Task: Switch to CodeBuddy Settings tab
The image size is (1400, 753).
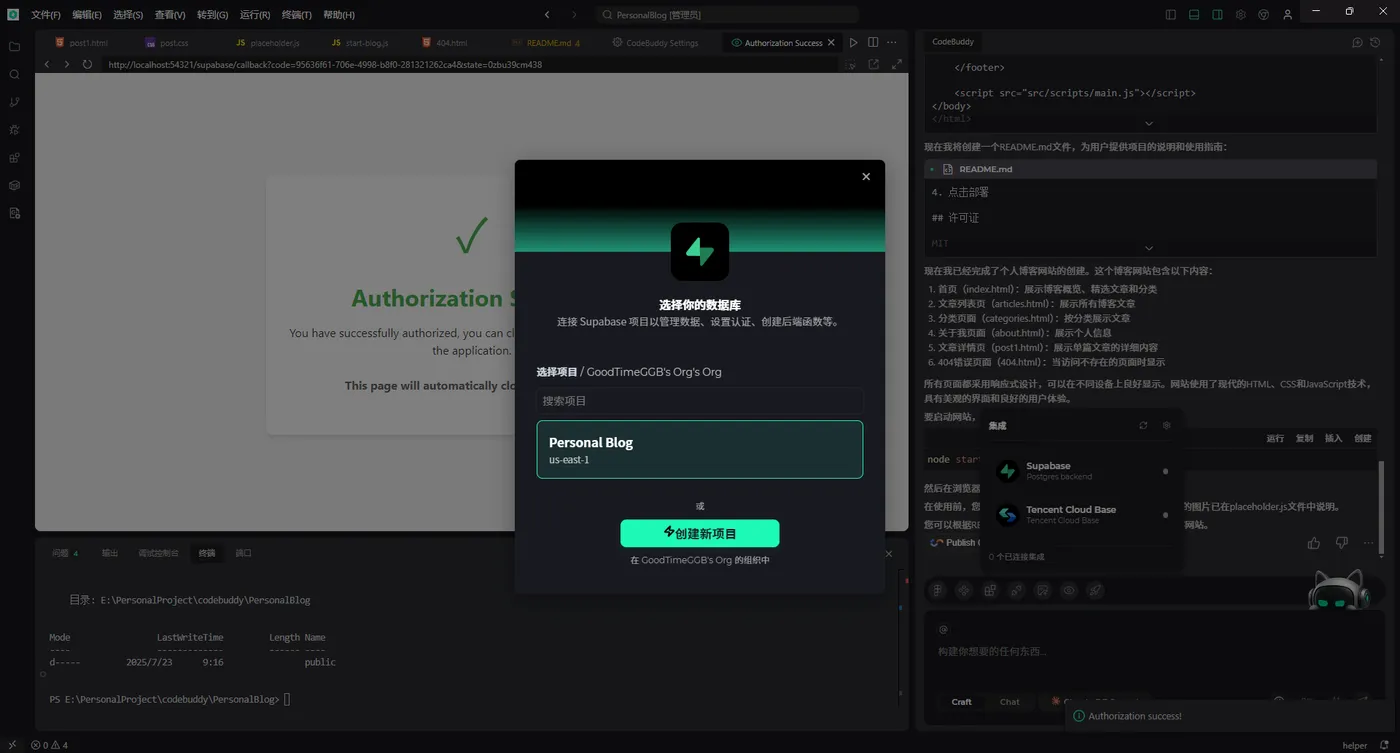Action: (656, 43)
